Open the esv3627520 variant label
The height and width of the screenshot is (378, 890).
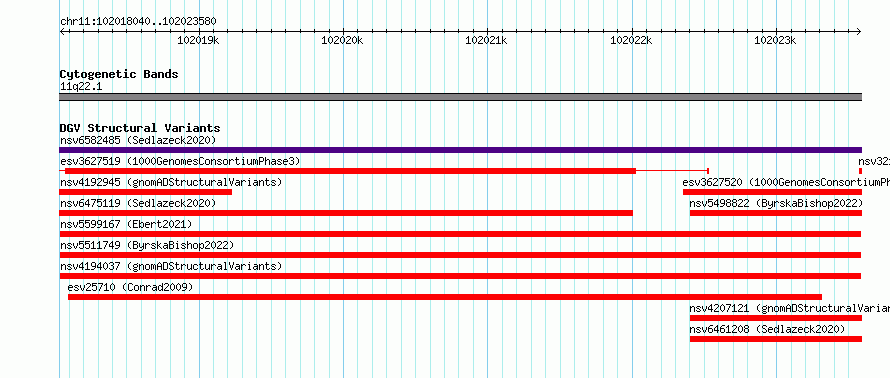(x=786, y=182)
